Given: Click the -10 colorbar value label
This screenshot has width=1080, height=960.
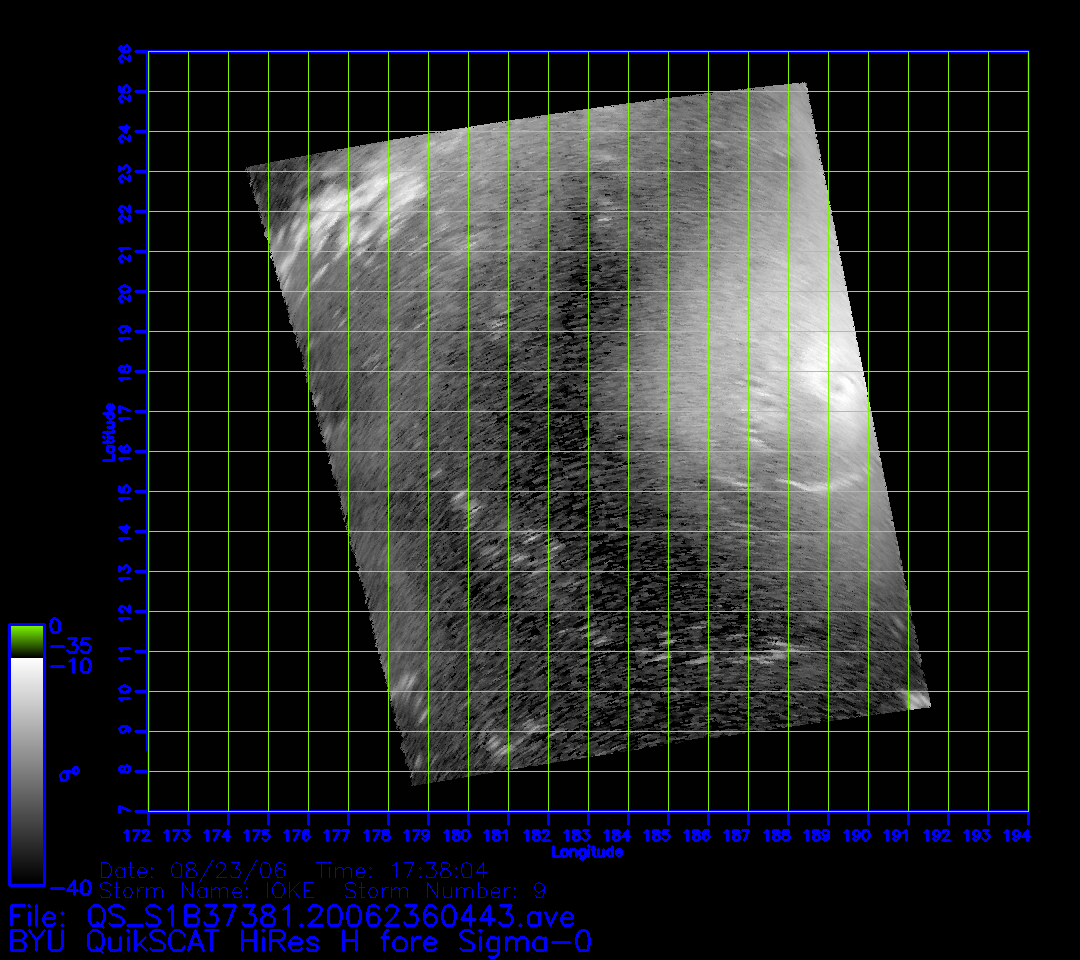Looking at the screenshot, I should pos(70,666).
